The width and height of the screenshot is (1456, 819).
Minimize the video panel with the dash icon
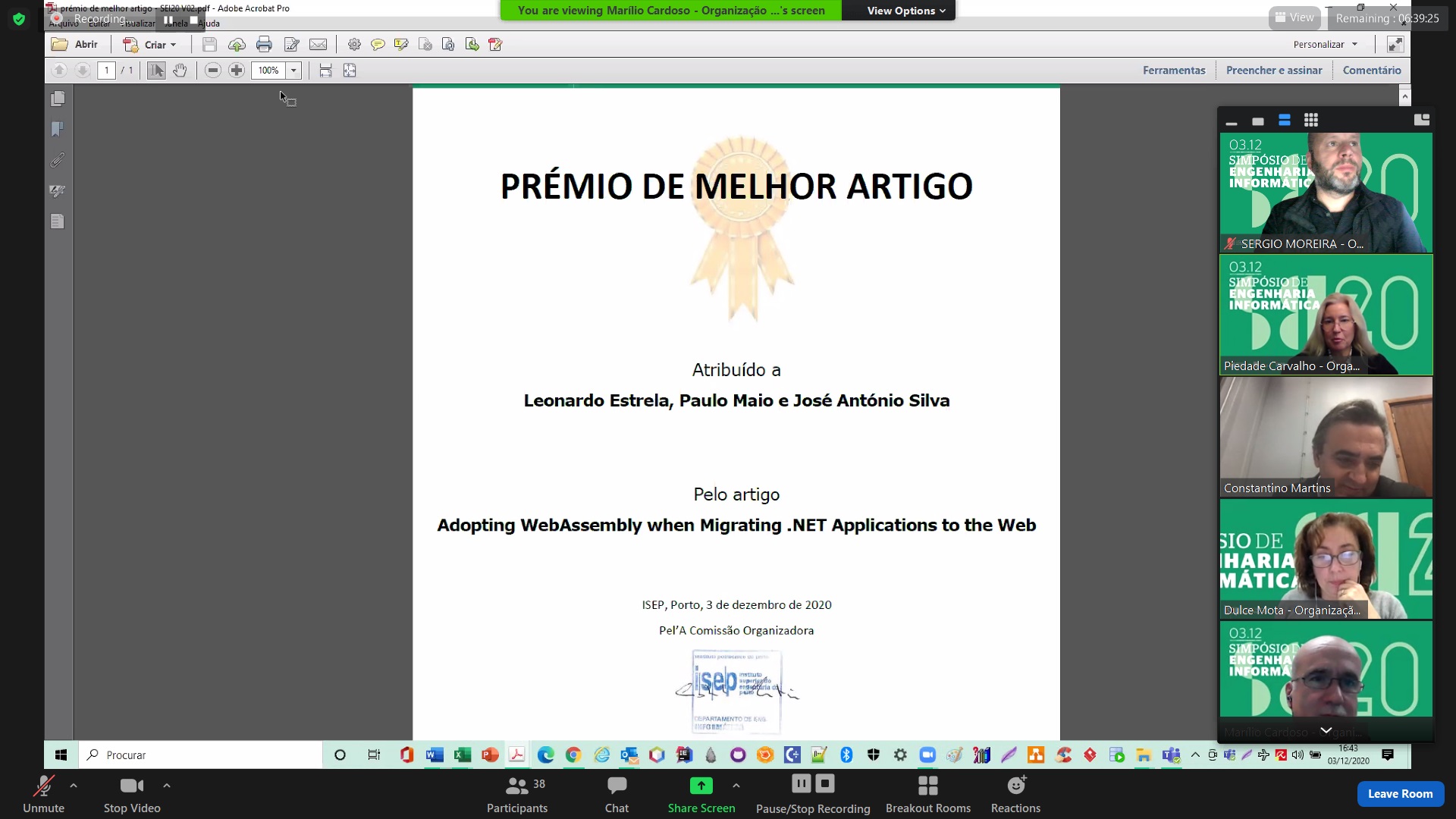(1232, 121)
